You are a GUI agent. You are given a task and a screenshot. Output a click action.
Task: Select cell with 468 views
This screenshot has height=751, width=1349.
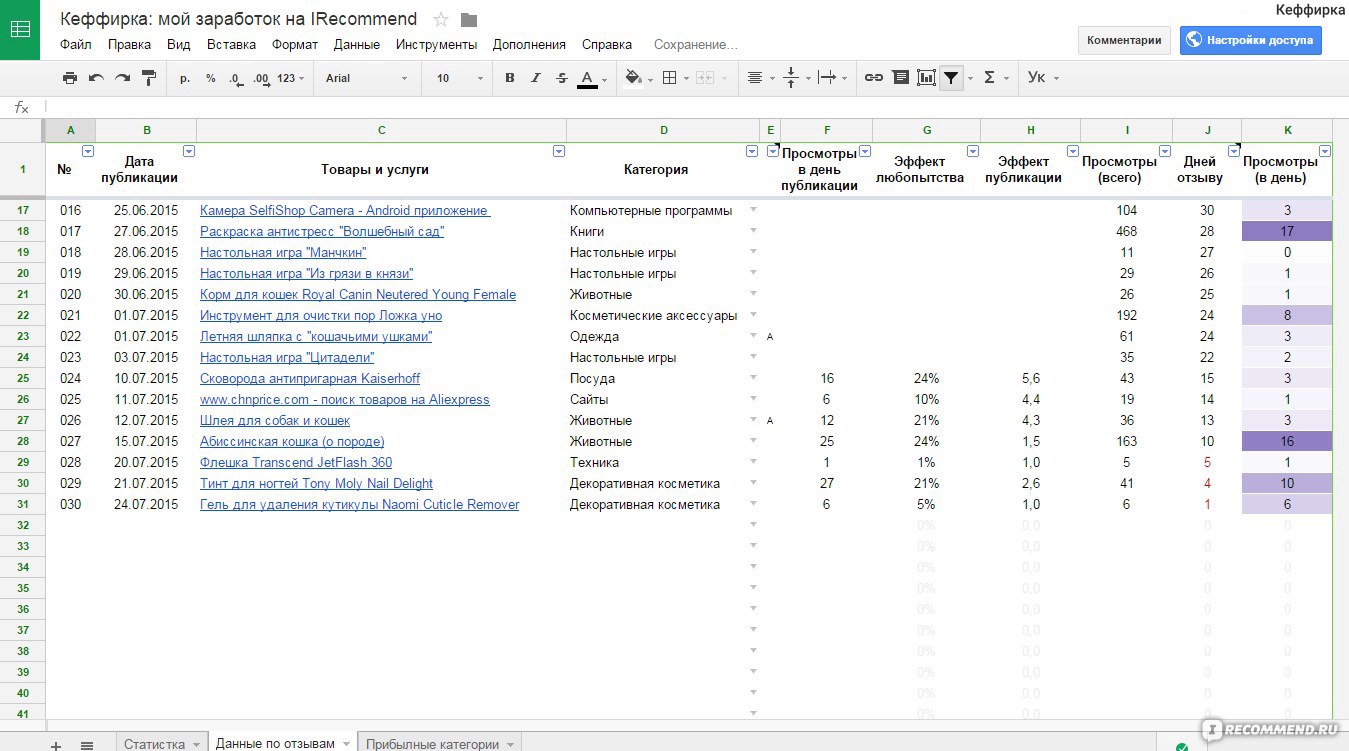[1126, 231]
